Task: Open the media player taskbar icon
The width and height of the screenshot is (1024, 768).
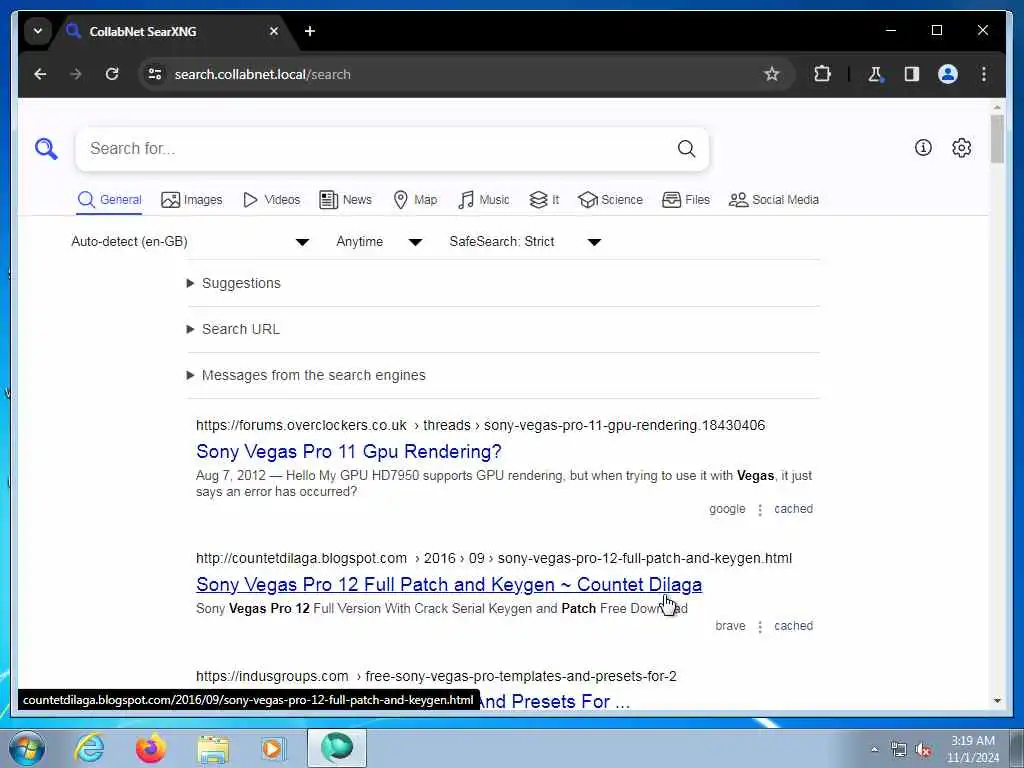Action: pos(273,748)
